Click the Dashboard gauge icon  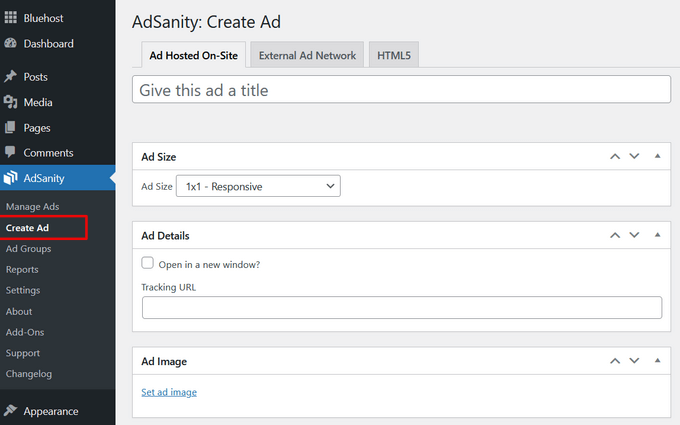(x=11, y=44)
